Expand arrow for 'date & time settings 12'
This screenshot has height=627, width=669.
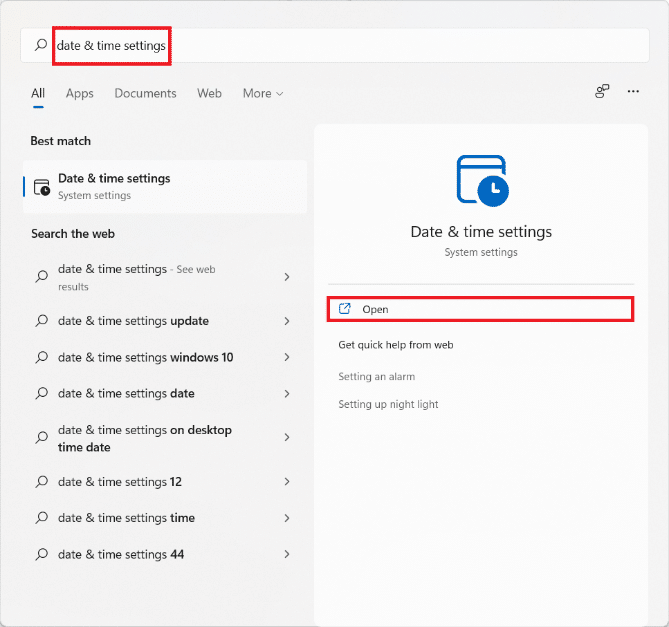[287, 482]
